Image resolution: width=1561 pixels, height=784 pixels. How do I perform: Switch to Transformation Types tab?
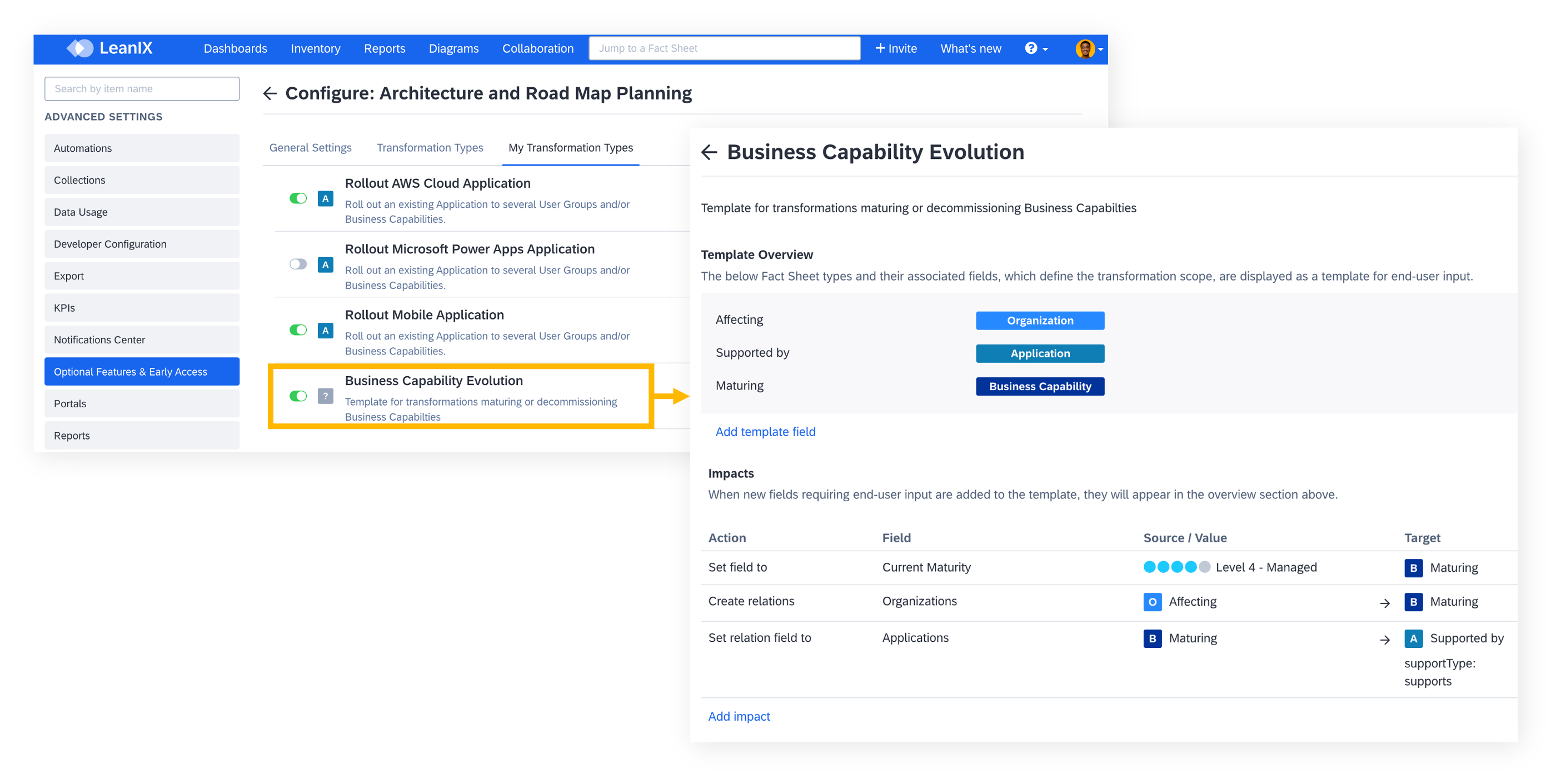430,148
